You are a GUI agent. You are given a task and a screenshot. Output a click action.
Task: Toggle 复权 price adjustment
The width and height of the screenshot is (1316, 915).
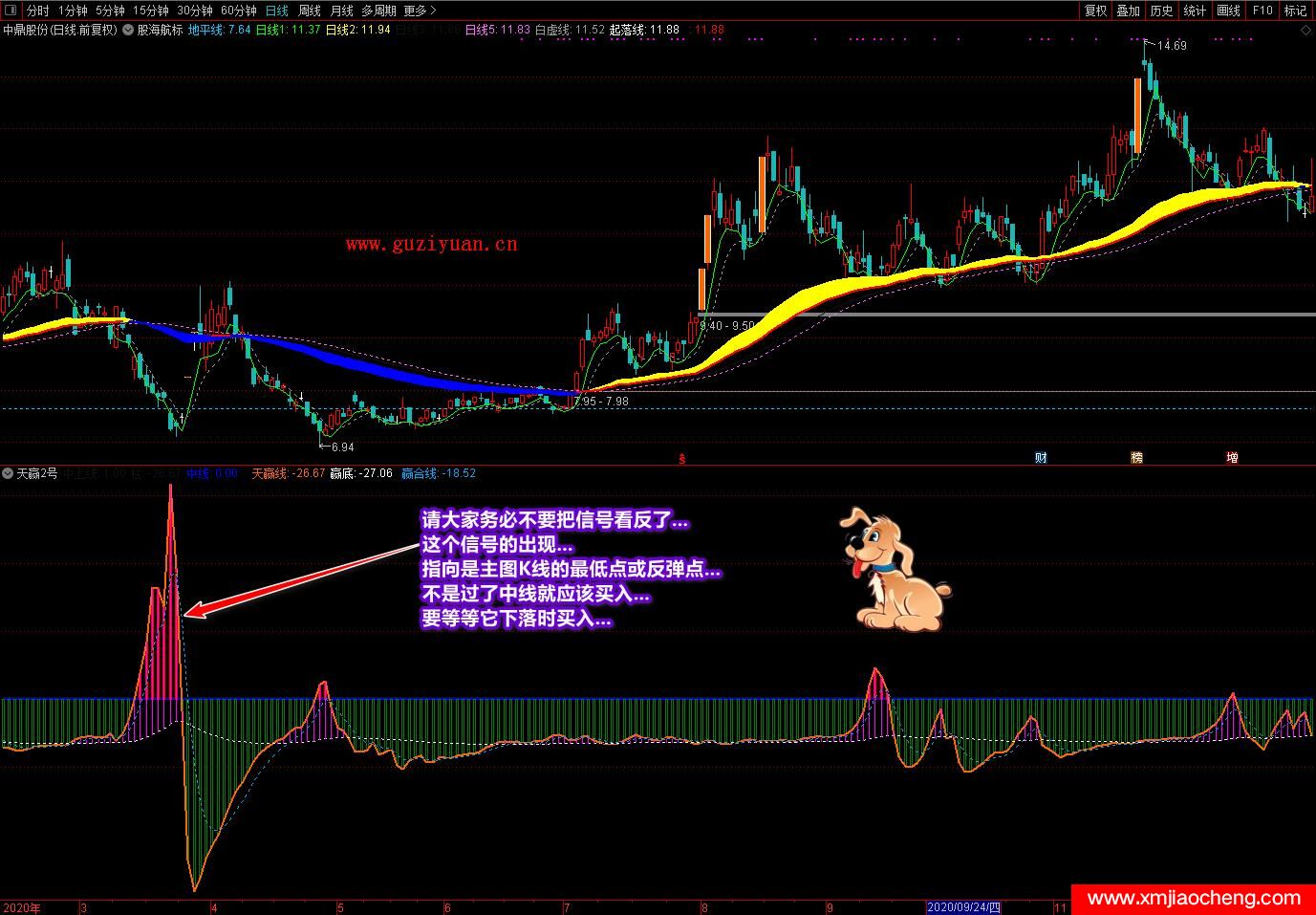1095,11
